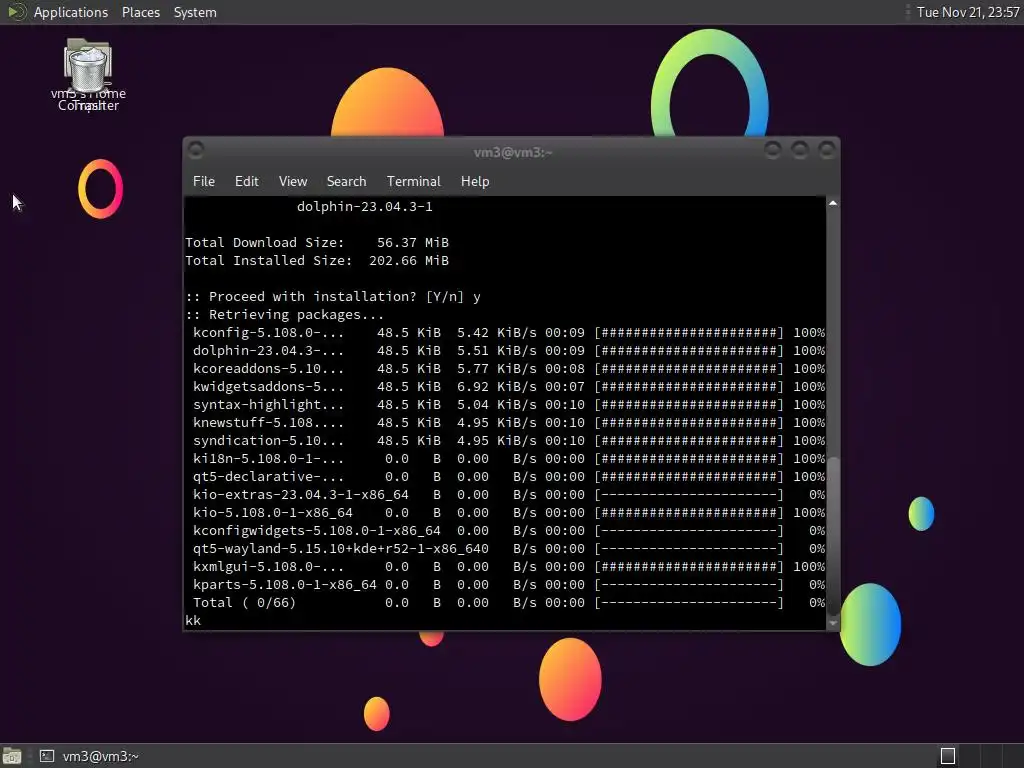Click the kconfigwidgets package row
The width and height of the screenshot is (1024, 768).
(x=509, y=531)
